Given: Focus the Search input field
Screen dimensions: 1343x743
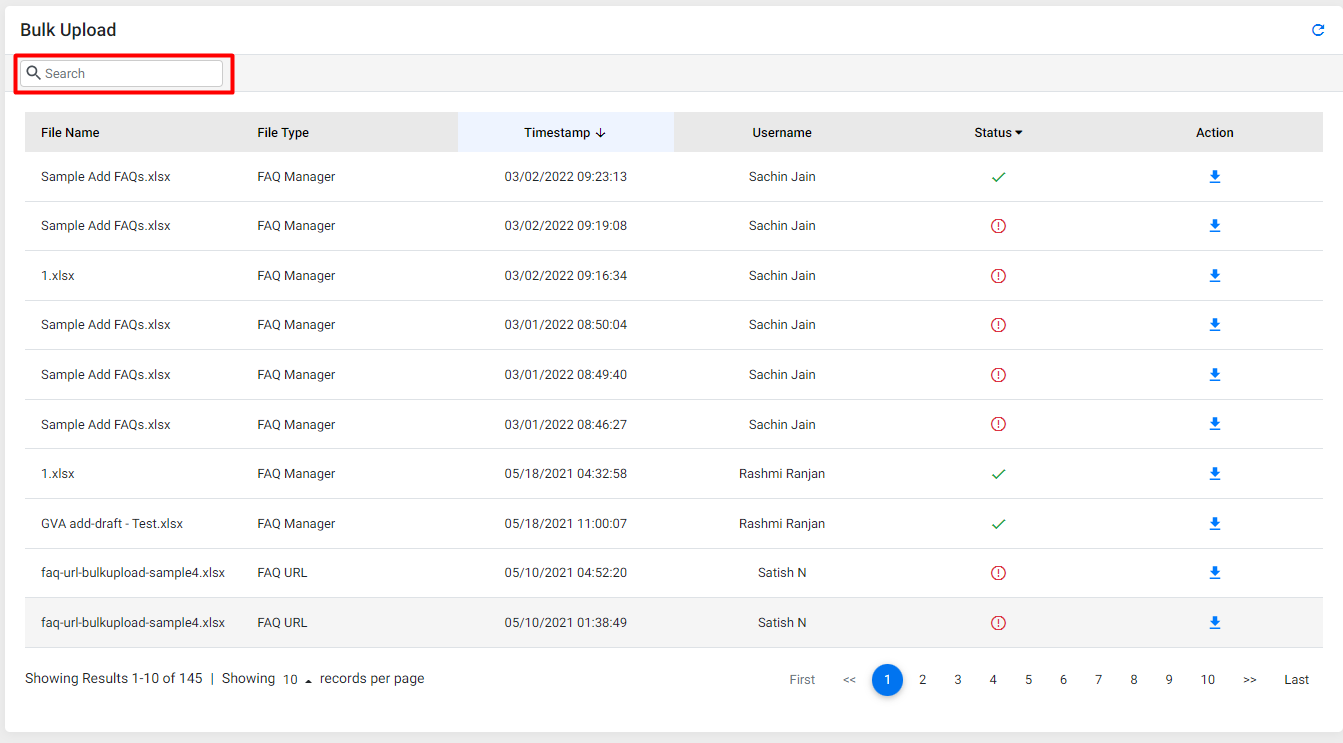Looking at the screenshot, I should 121,73.
